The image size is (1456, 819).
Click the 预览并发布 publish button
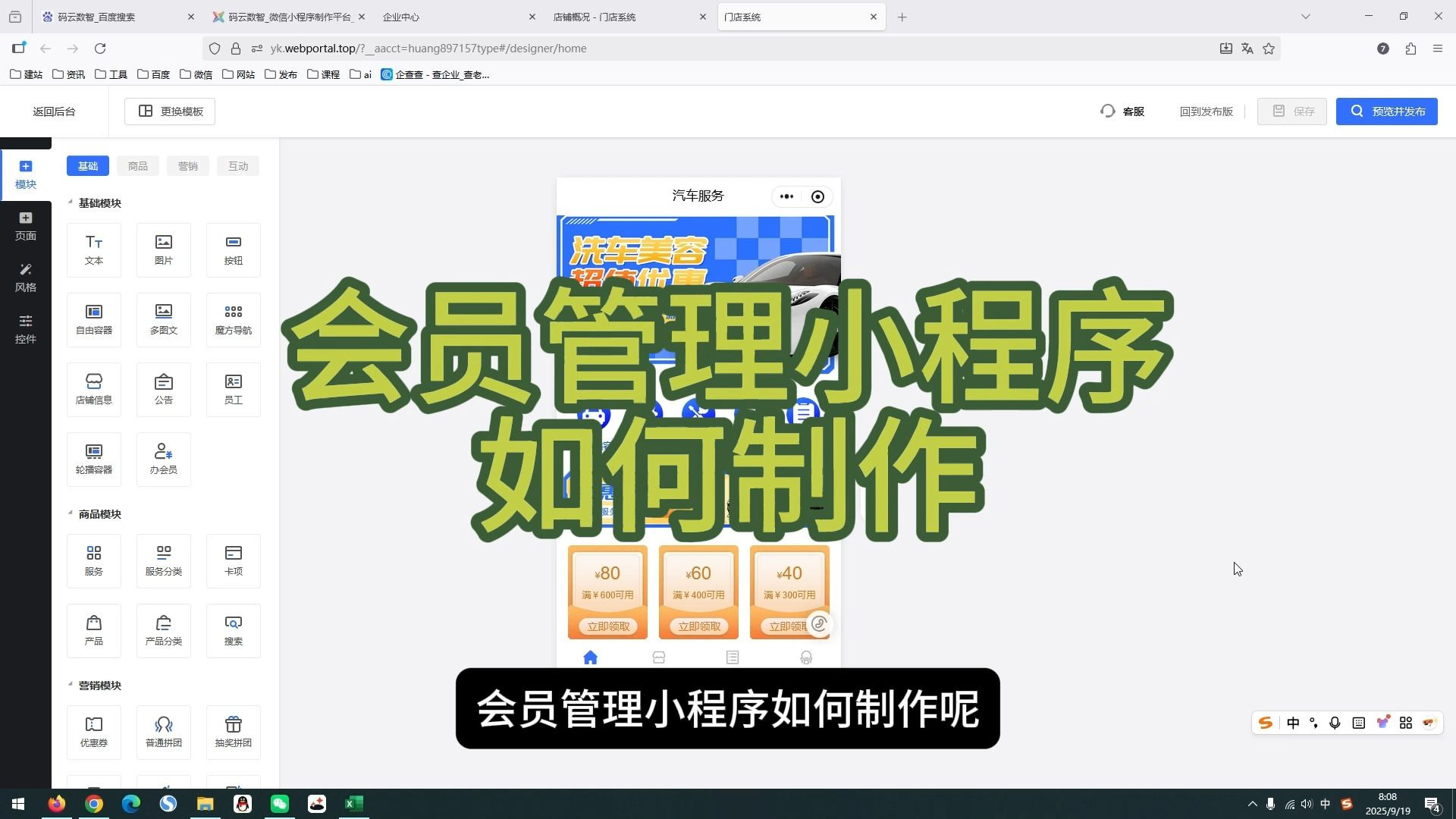tap(1386, 111)
